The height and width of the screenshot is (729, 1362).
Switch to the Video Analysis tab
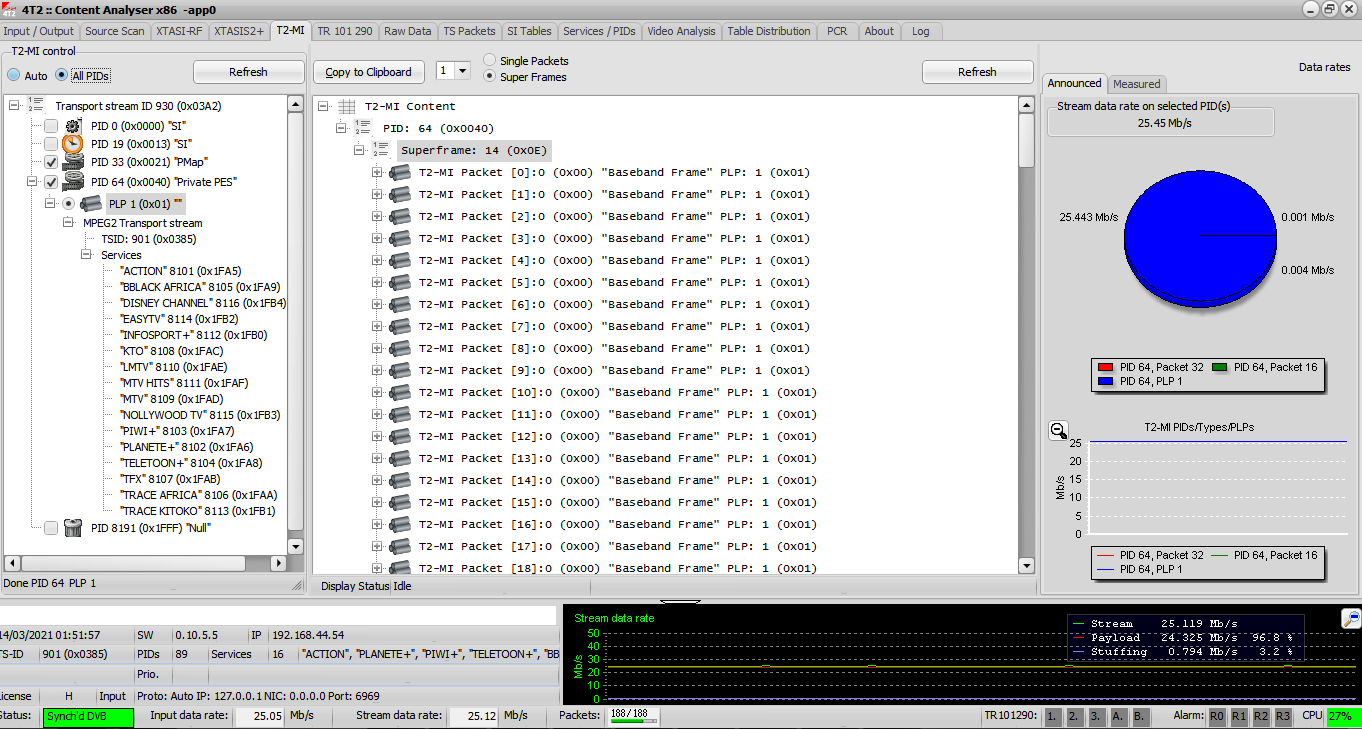click(x=681, y=31)
